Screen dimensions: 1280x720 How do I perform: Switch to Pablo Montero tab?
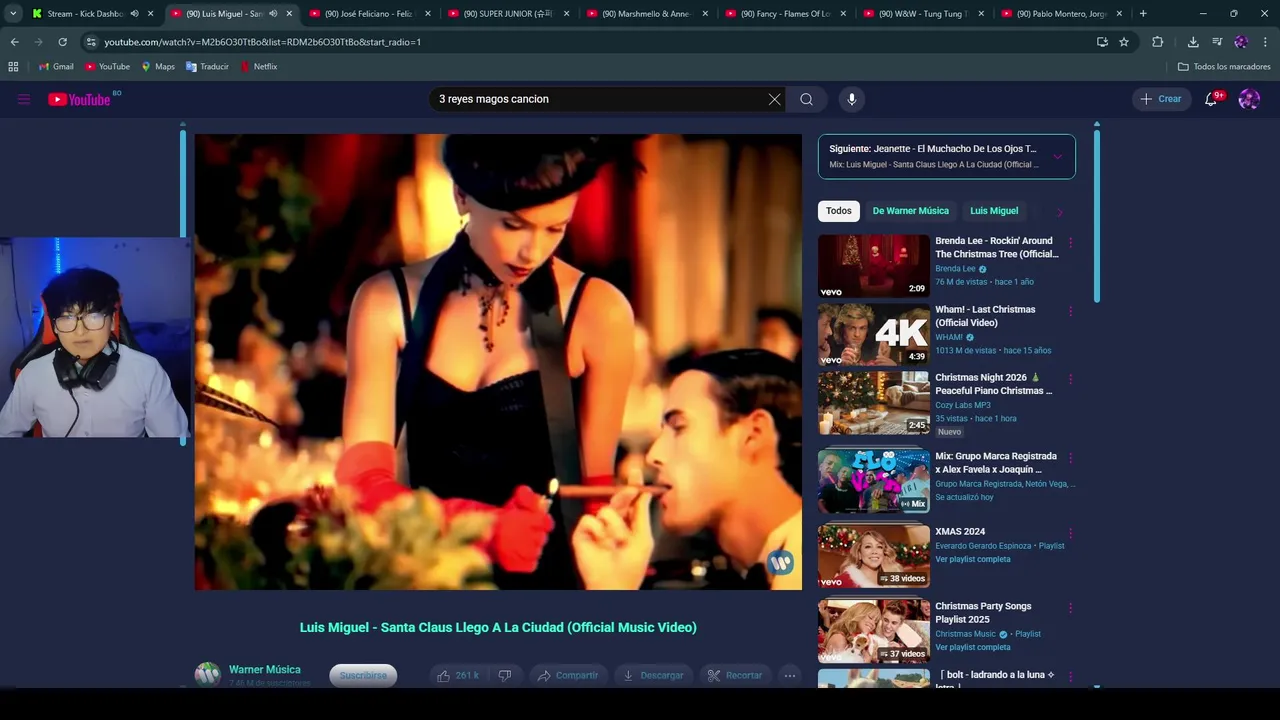pos(1064,14)
